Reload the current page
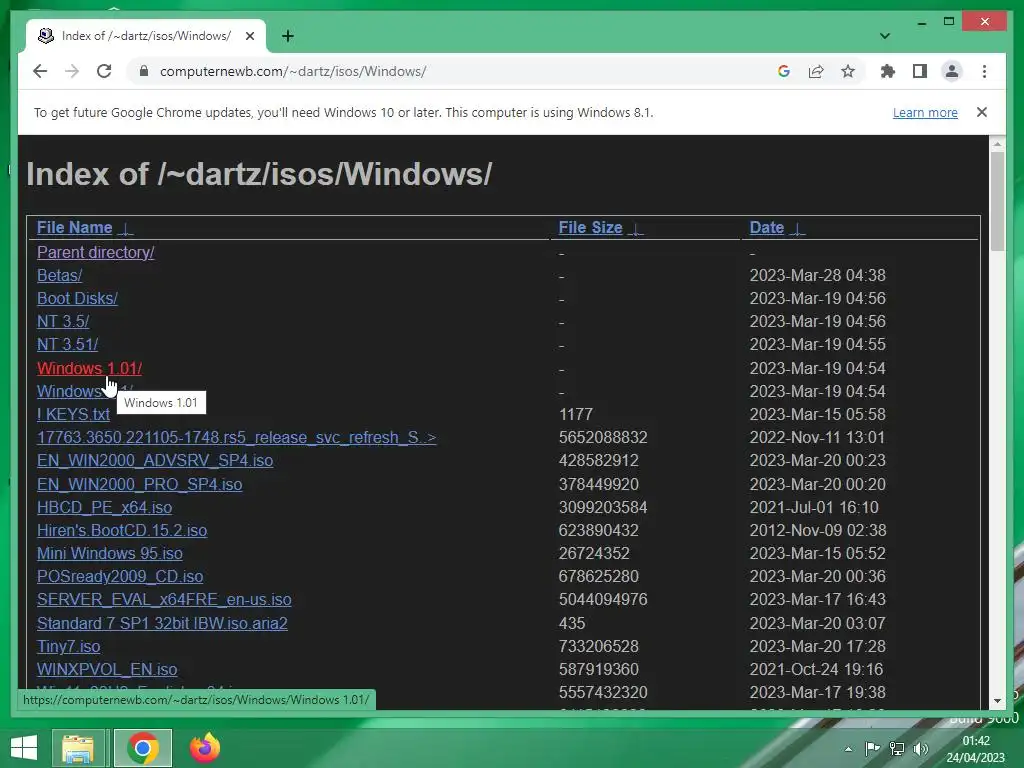Viewport: 1024px width, 768px height. pos(104,71)
